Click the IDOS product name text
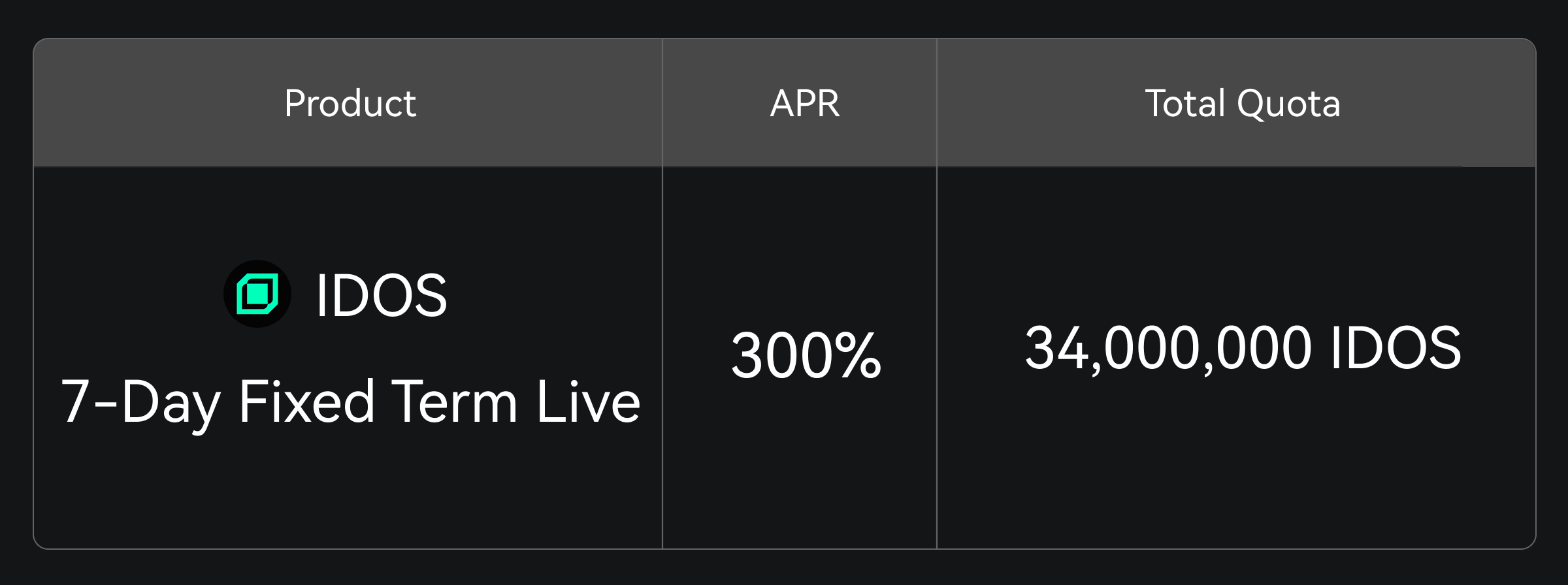 coord(382,296)
